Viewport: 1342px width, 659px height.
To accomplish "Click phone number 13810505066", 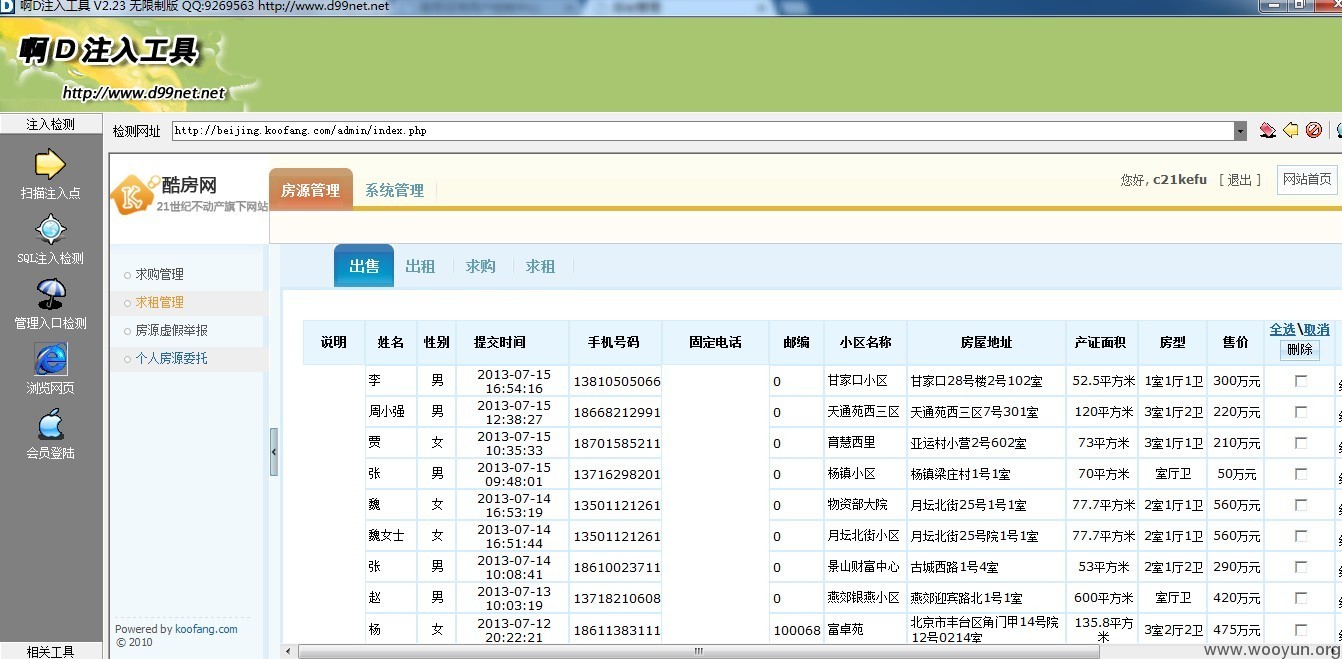I will [x=617, y=381].
